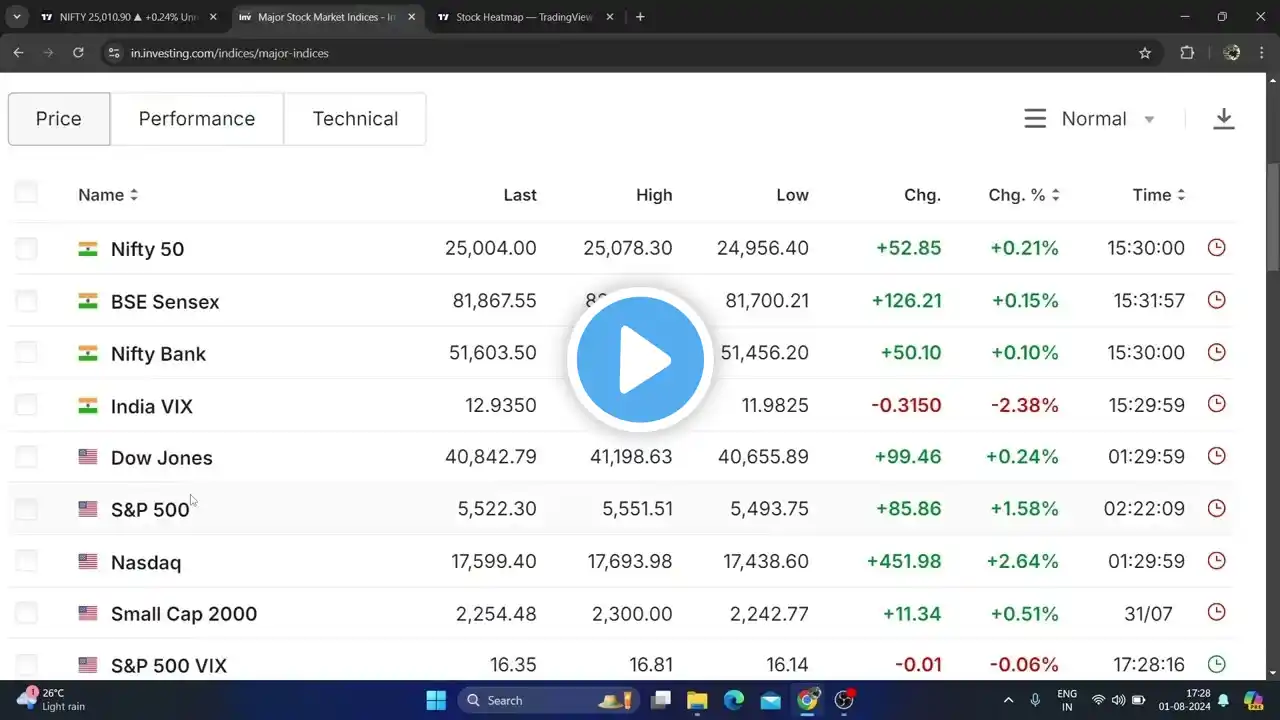Switch to the Price tab

pyautogui.click(x=59, y=119)
